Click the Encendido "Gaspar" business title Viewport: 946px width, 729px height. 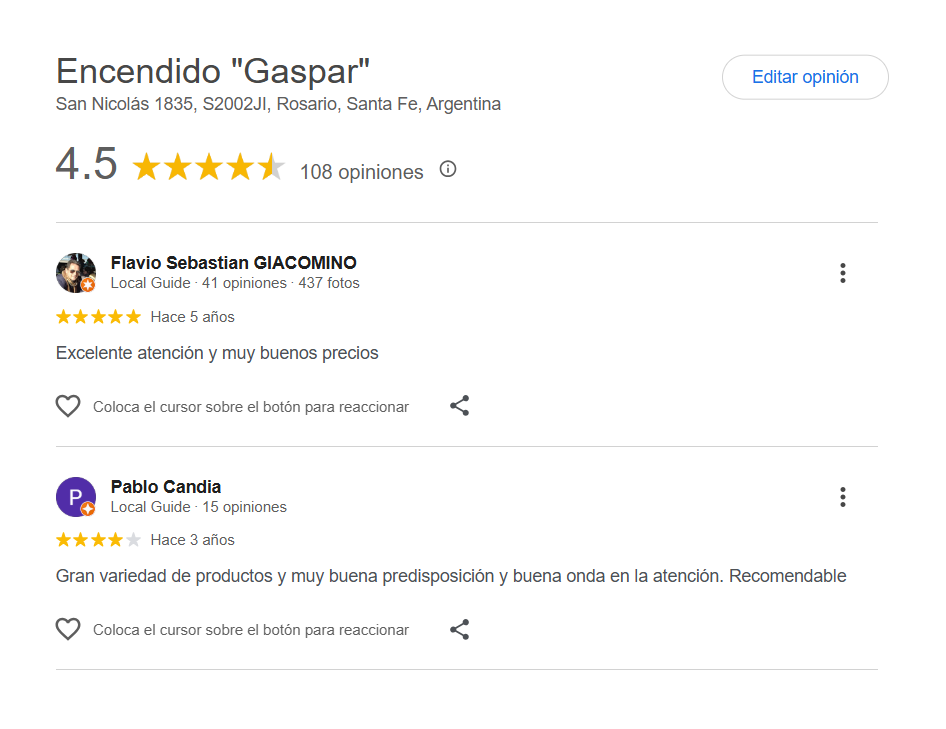[213, 71]
